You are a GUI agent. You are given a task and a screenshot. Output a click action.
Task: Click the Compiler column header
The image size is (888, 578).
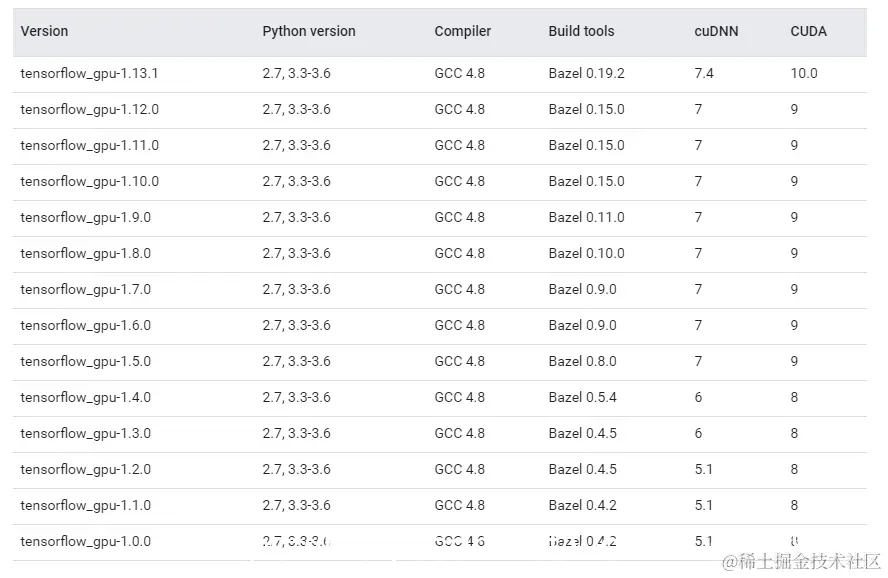tap(462, 31)
